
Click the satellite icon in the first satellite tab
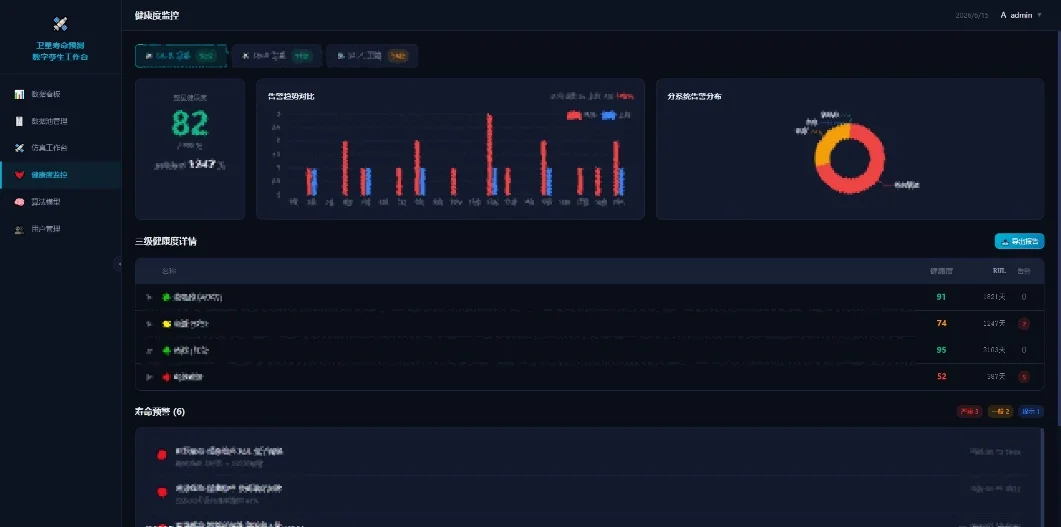point(149,56)
